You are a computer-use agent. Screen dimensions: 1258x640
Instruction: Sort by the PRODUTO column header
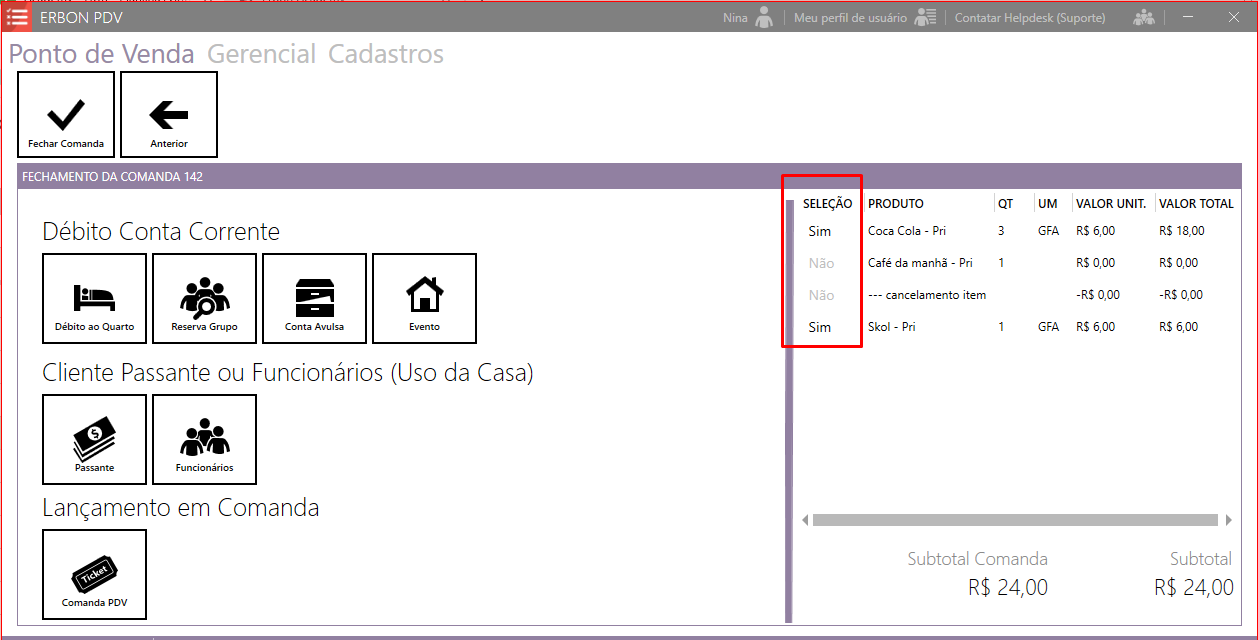point(895,204)
